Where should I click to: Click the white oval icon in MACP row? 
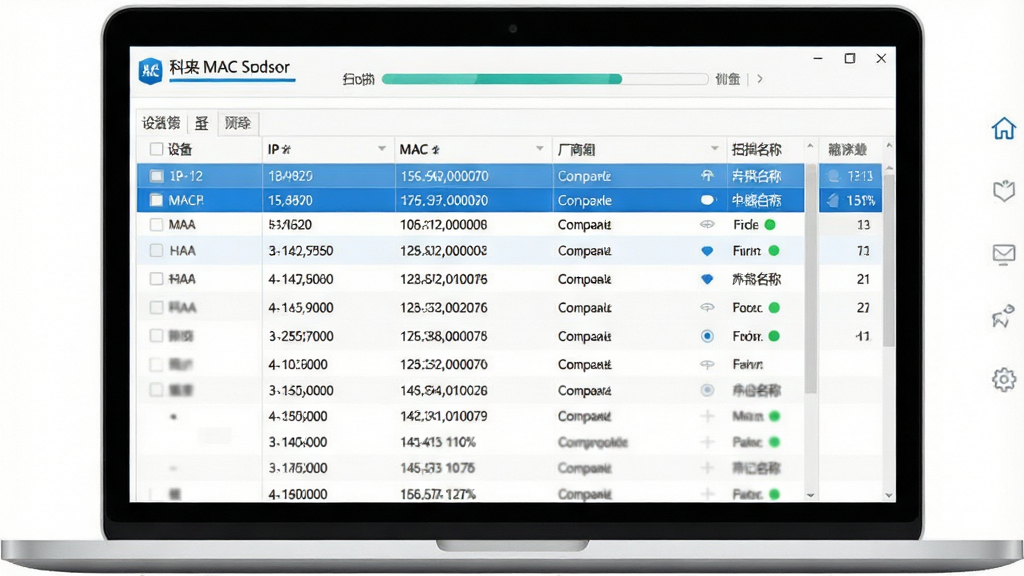point(707,200)
